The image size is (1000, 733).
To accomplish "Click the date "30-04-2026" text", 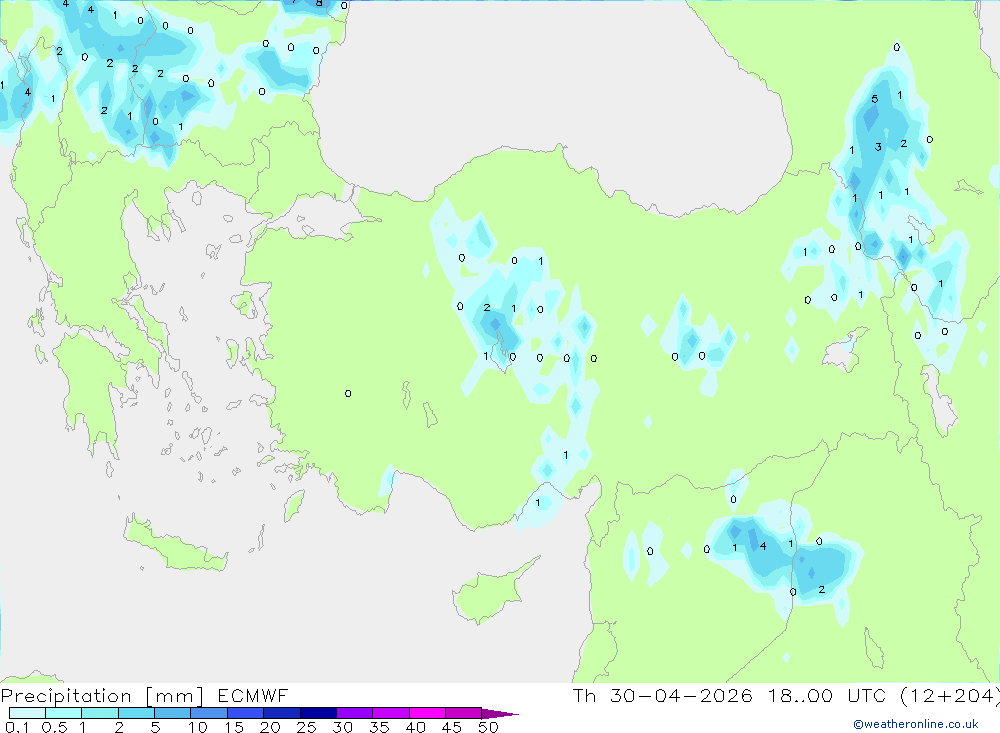I will coord(681,695).
